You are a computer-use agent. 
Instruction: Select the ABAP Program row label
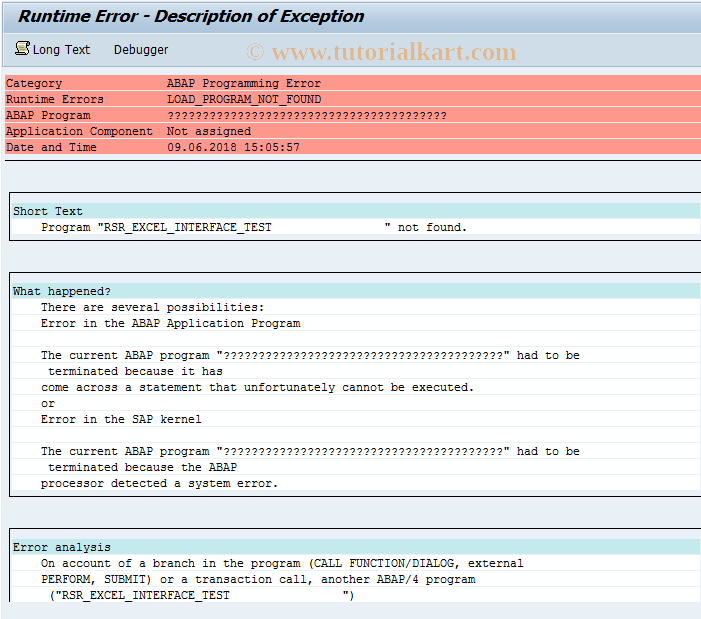(48, 115)
